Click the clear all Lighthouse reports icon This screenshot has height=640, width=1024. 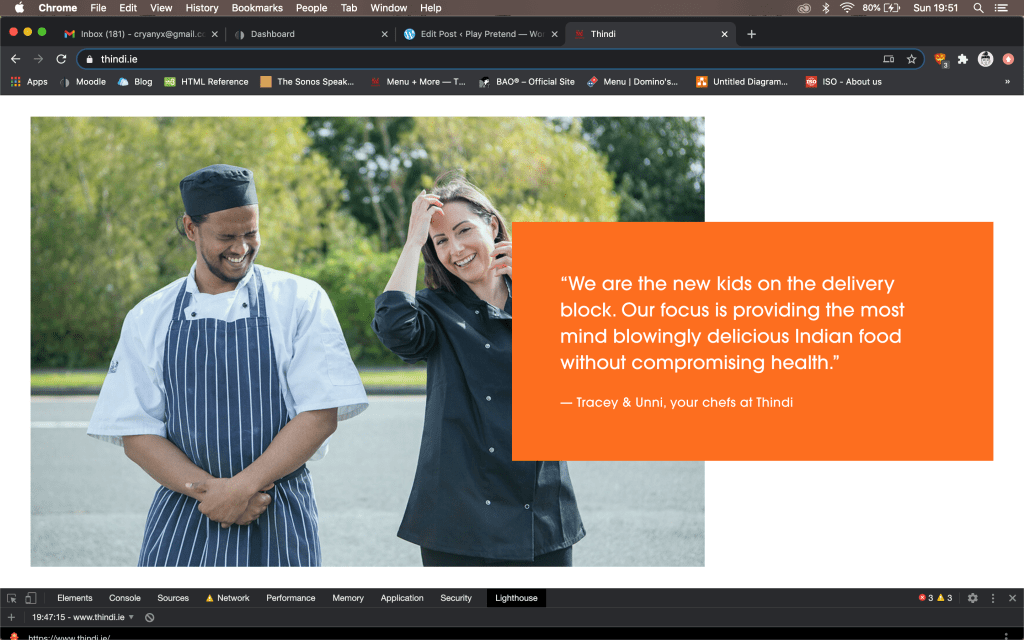tap(149, 618)
